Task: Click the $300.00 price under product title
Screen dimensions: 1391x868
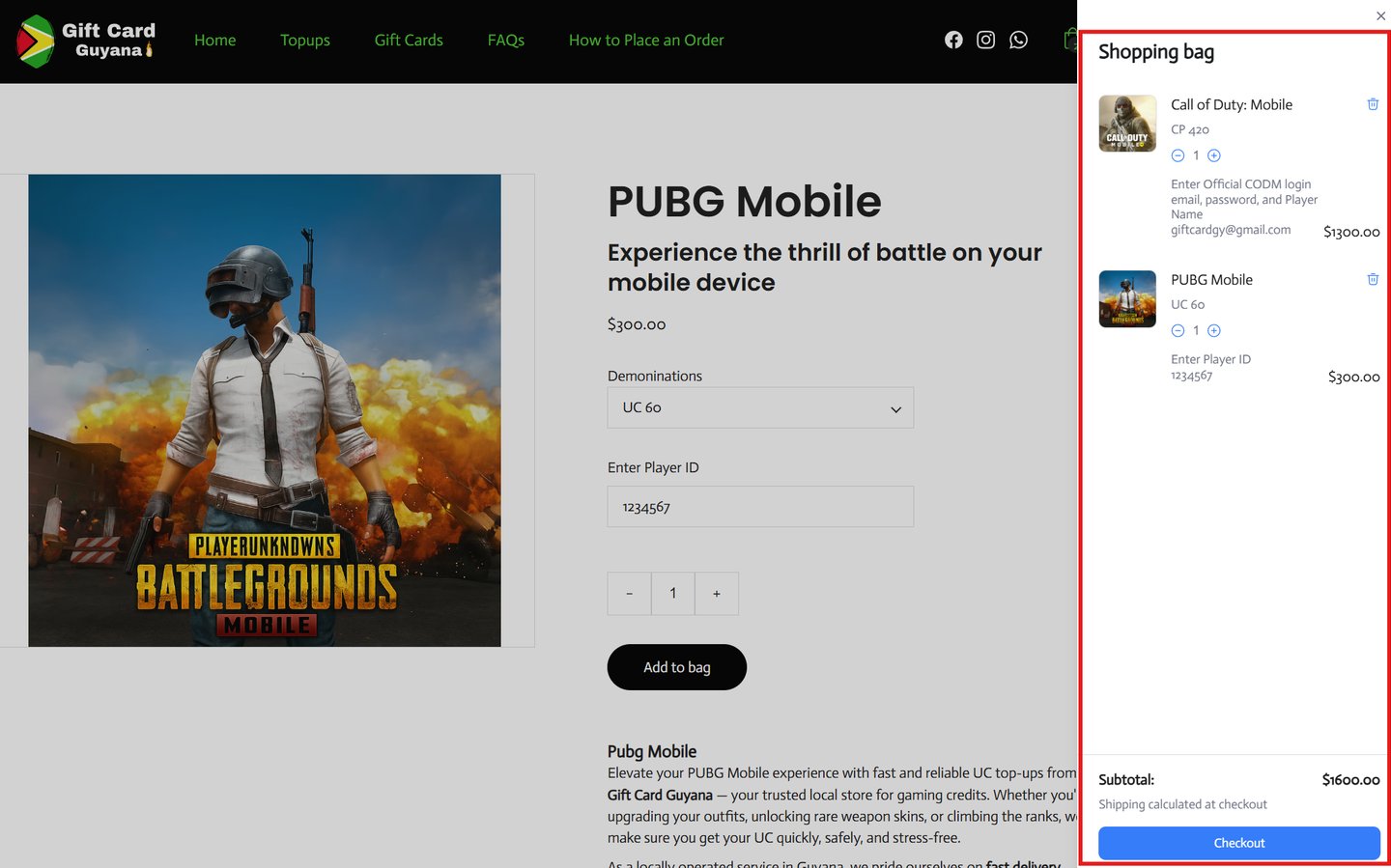Action: tap(637, 324)
